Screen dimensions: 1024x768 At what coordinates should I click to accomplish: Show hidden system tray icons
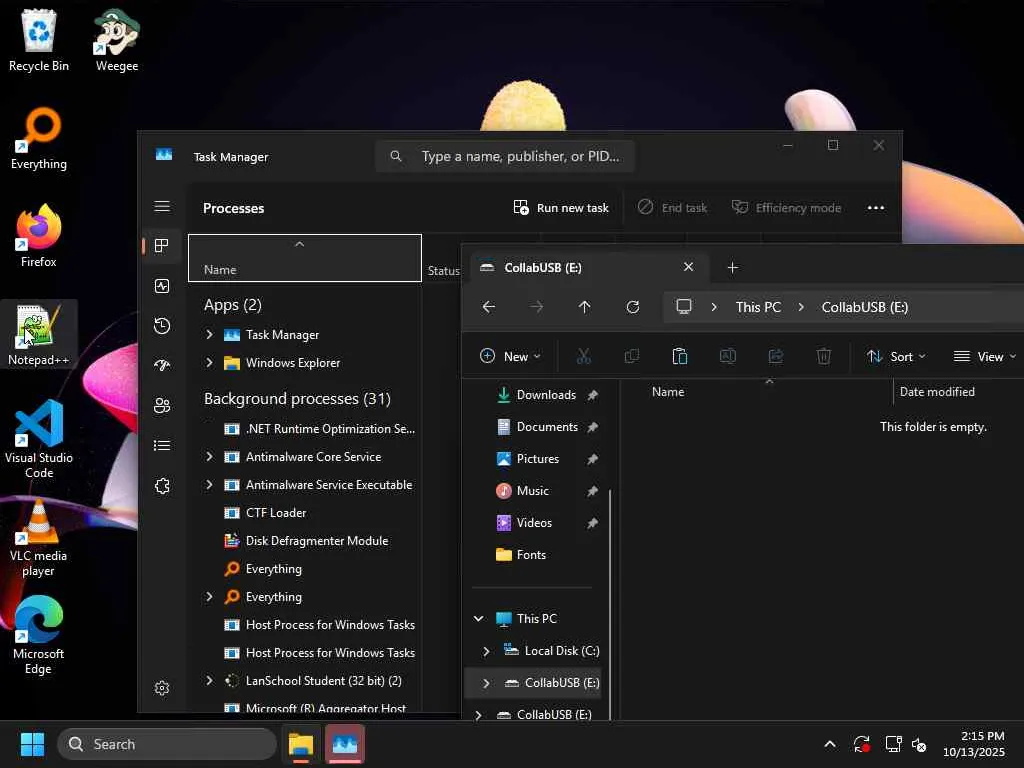(830, 744)
